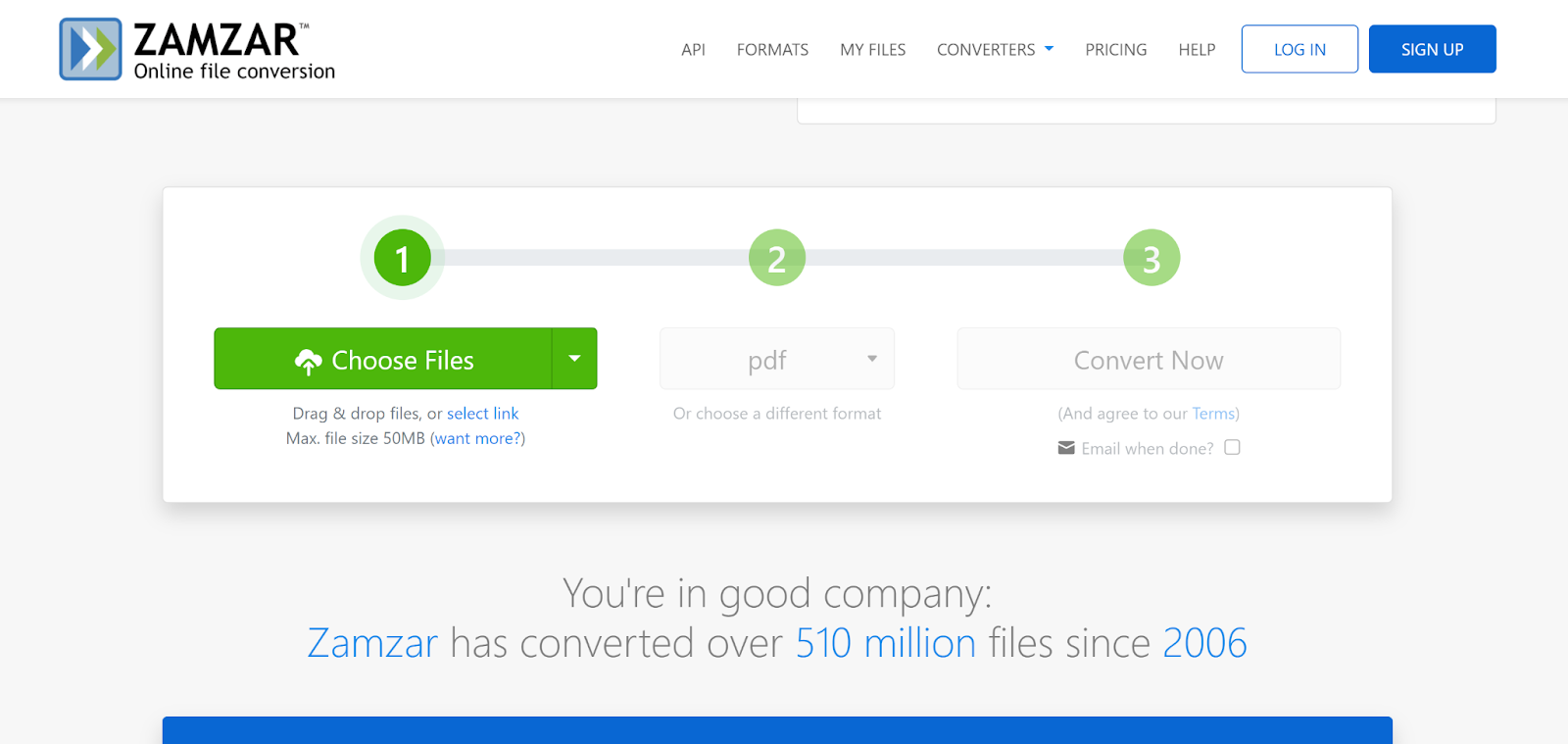The width and height of the screenshot is (1568, 744).
Task: Go to the Formats page
Action: (x=772, y=49)
